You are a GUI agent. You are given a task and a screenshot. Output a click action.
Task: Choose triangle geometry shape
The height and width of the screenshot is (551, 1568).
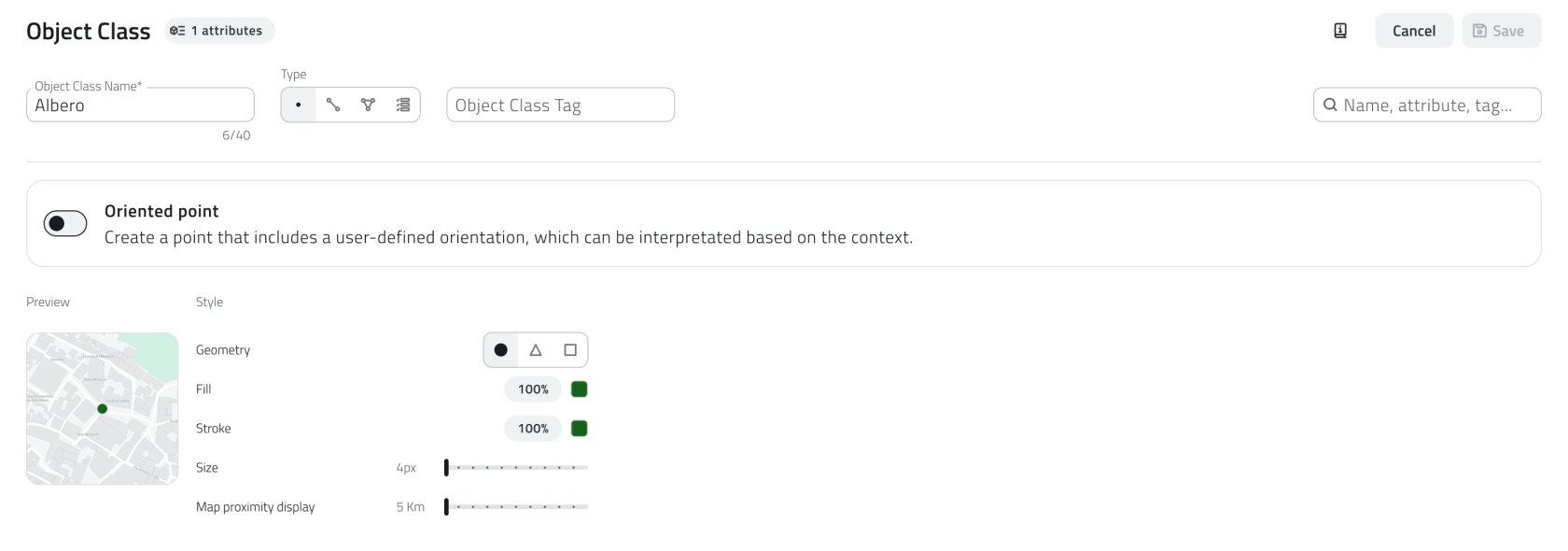point(536,350)
